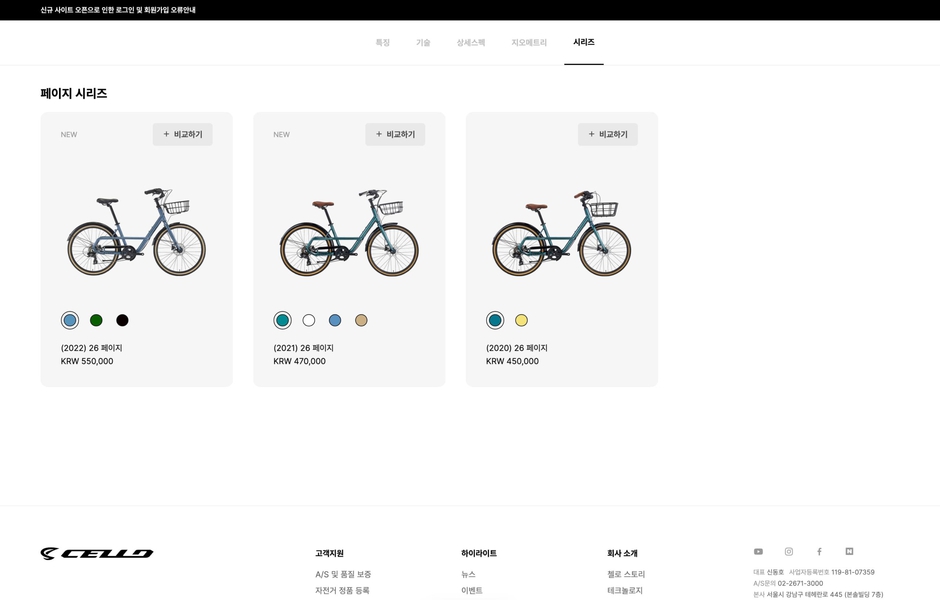
Task: Select the white color for 2021 model
Action: (x=309, y=320)
